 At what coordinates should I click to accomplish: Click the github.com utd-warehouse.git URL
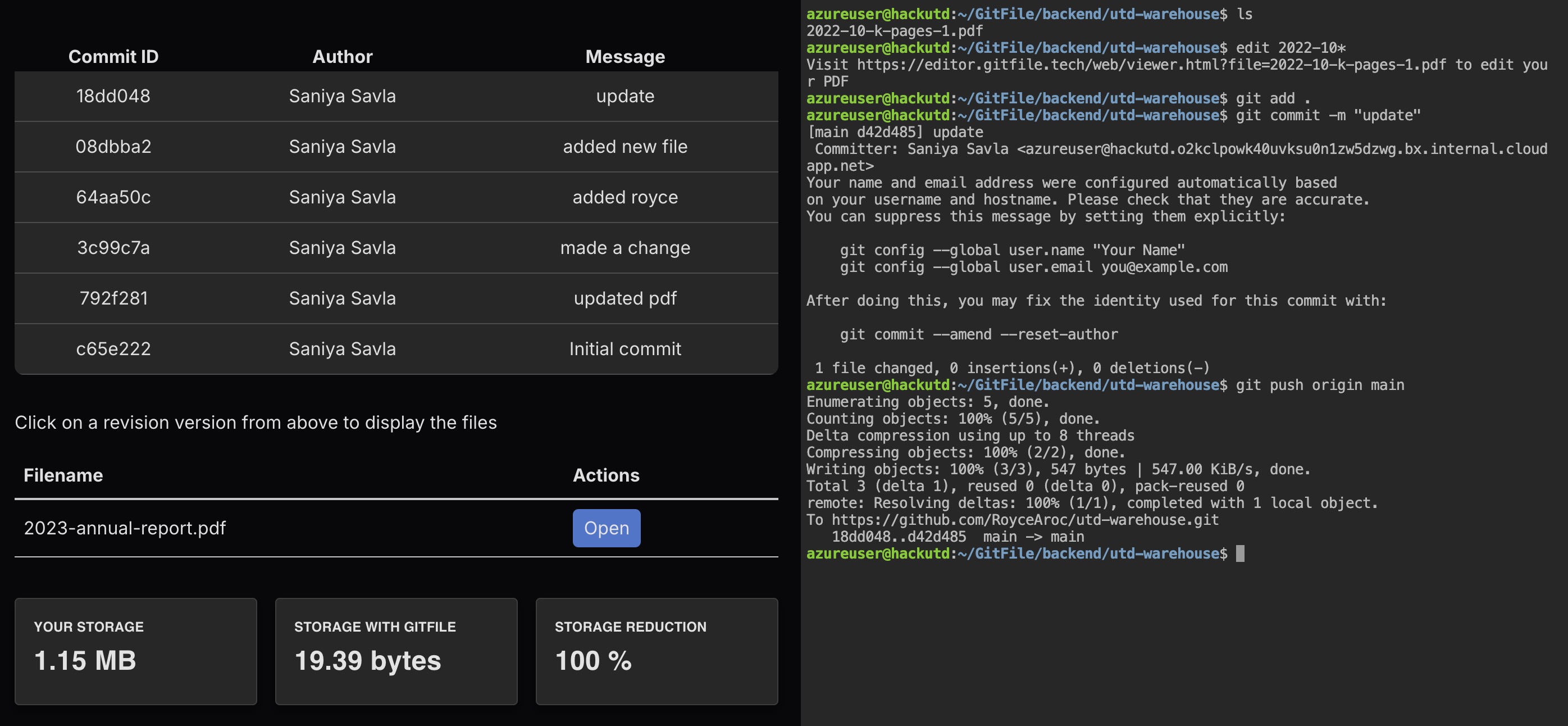pos(1025,520)
